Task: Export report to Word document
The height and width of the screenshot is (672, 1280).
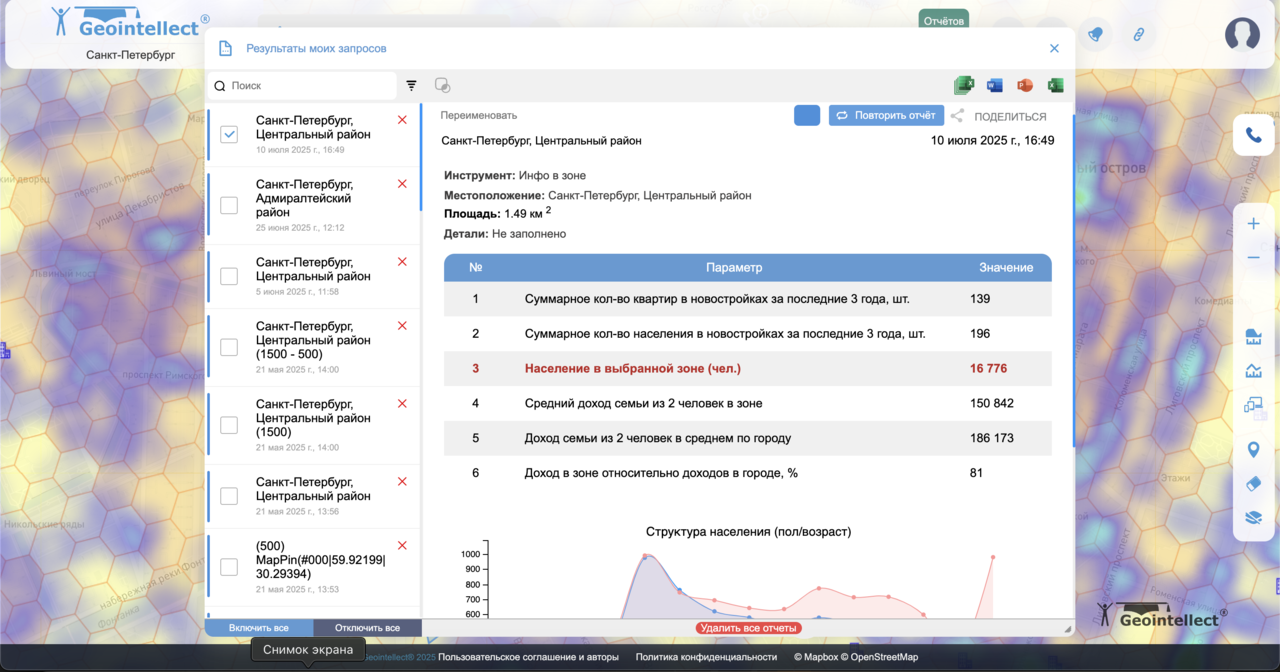Action: tap(994, 86)
